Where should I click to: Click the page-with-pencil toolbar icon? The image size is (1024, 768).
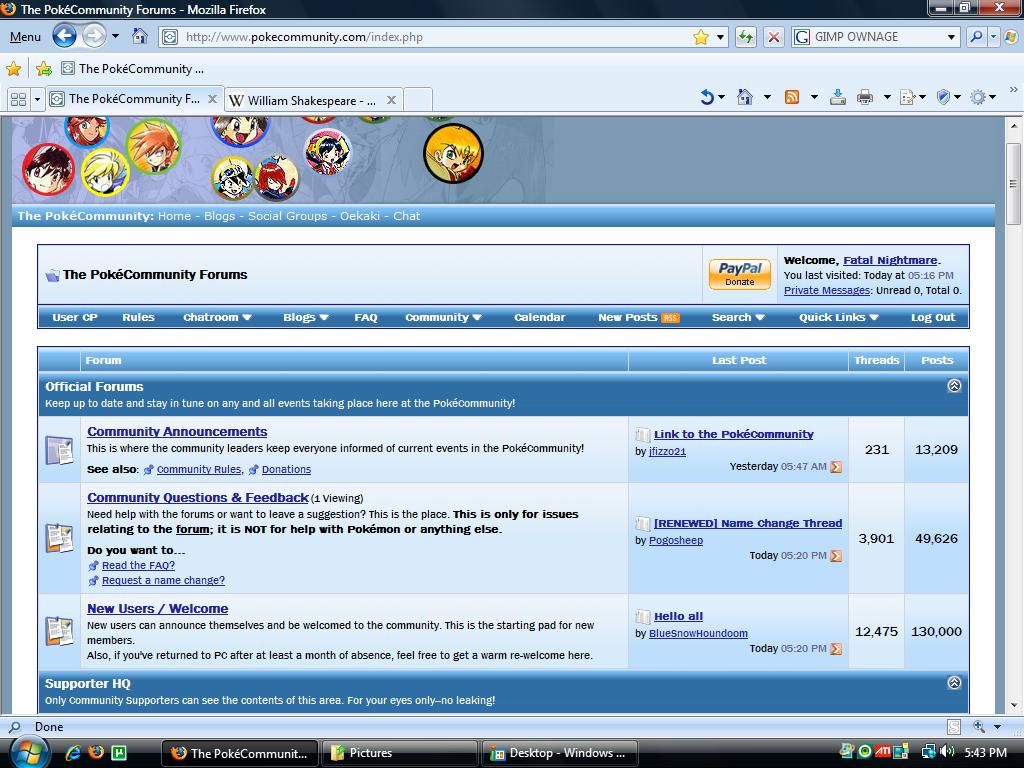coord(907,97)
